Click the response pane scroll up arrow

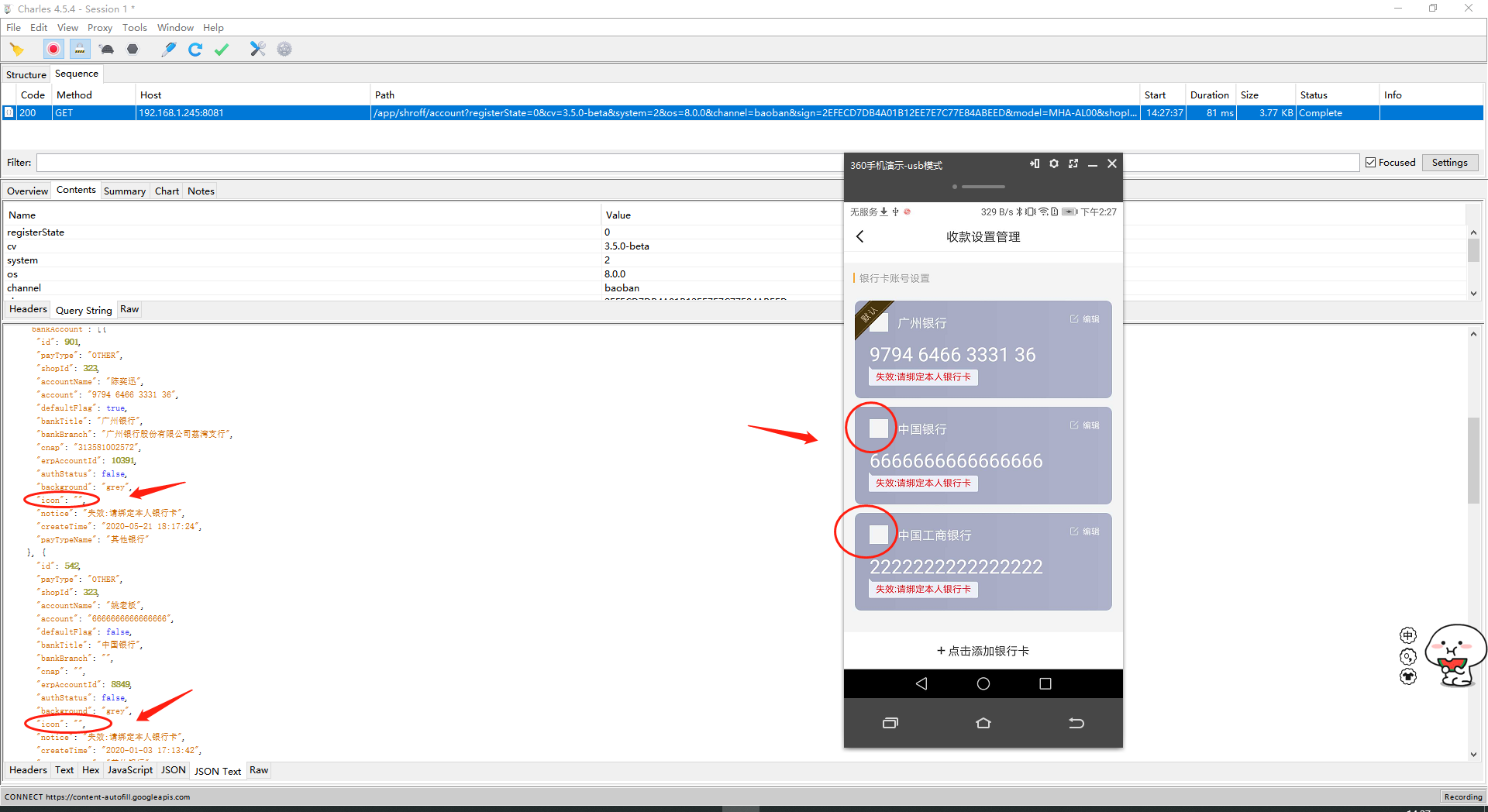pyautogui.click(x=1473, y=334)
